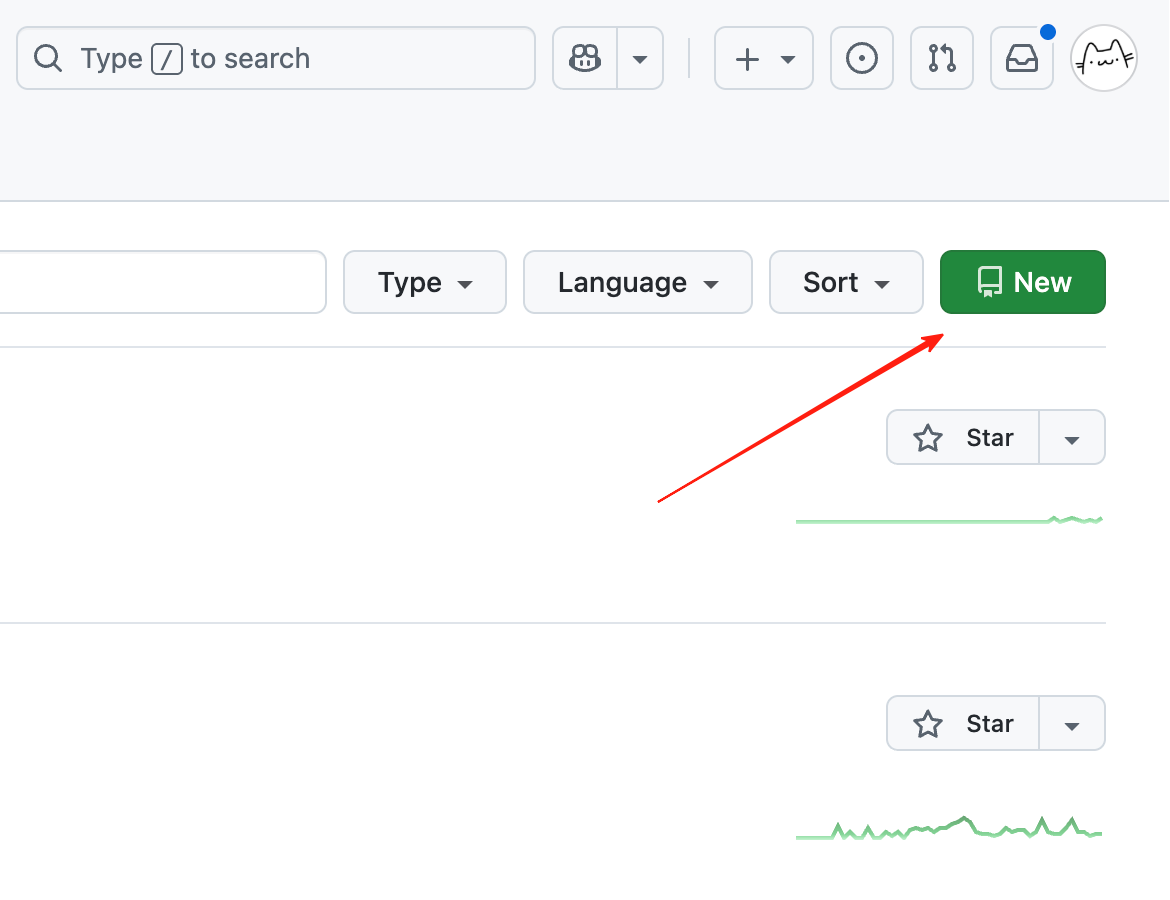Open the Language filter dropdown
1170x900 pixels.
[638, 283]
